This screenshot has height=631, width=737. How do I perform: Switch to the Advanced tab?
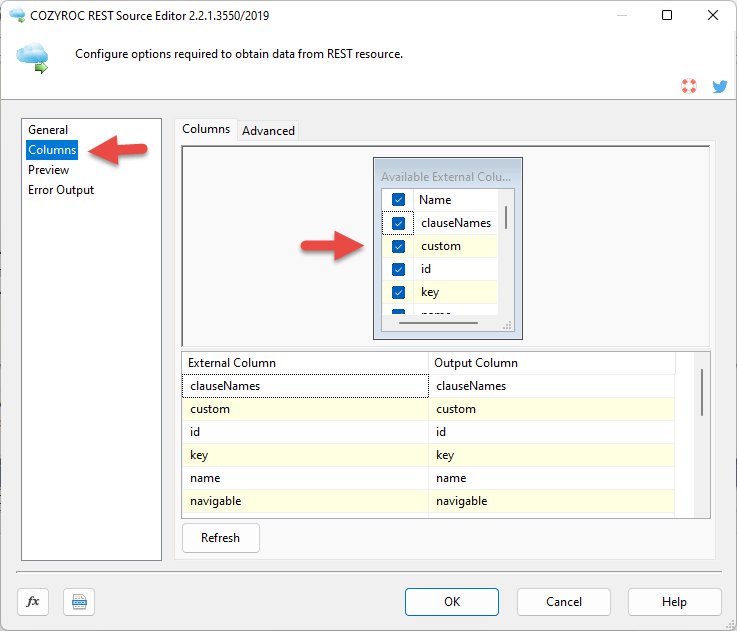(x=268, y=131)
